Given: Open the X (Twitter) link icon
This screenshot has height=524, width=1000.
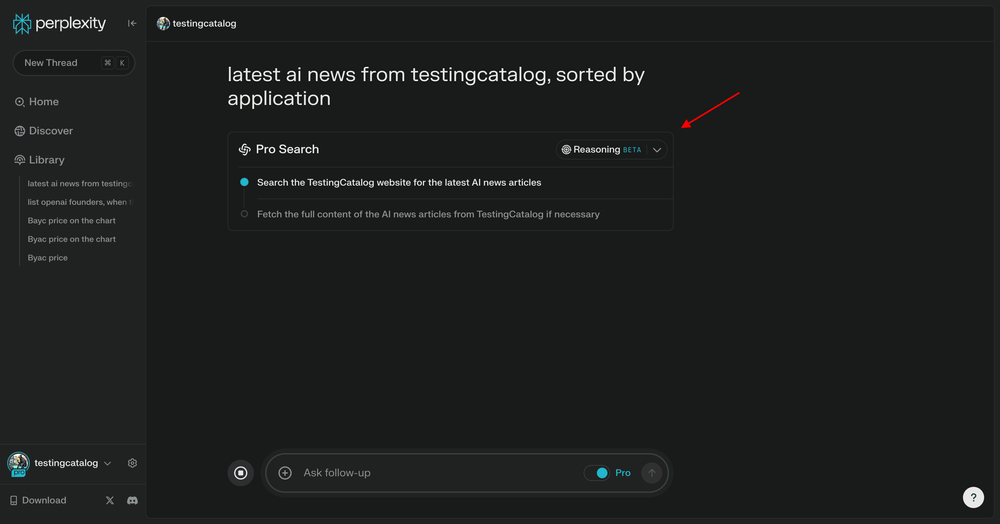Looking at the screenshot, I should click(110, 500).
